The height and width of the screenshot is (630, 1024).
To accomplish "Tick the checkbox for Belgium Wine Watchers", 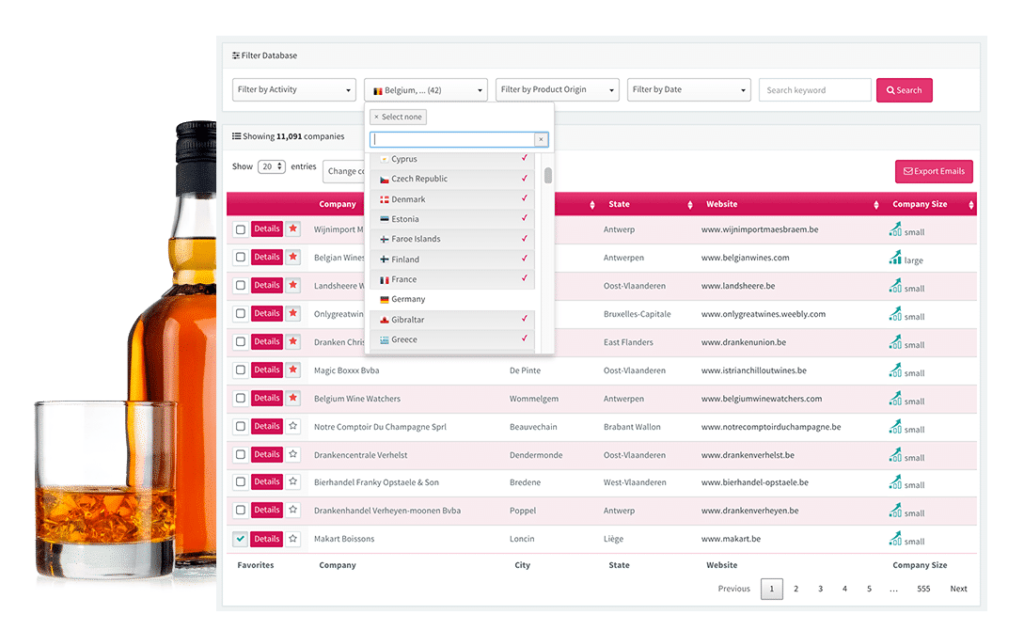I will pyautogui.click(x=240, y=398).
